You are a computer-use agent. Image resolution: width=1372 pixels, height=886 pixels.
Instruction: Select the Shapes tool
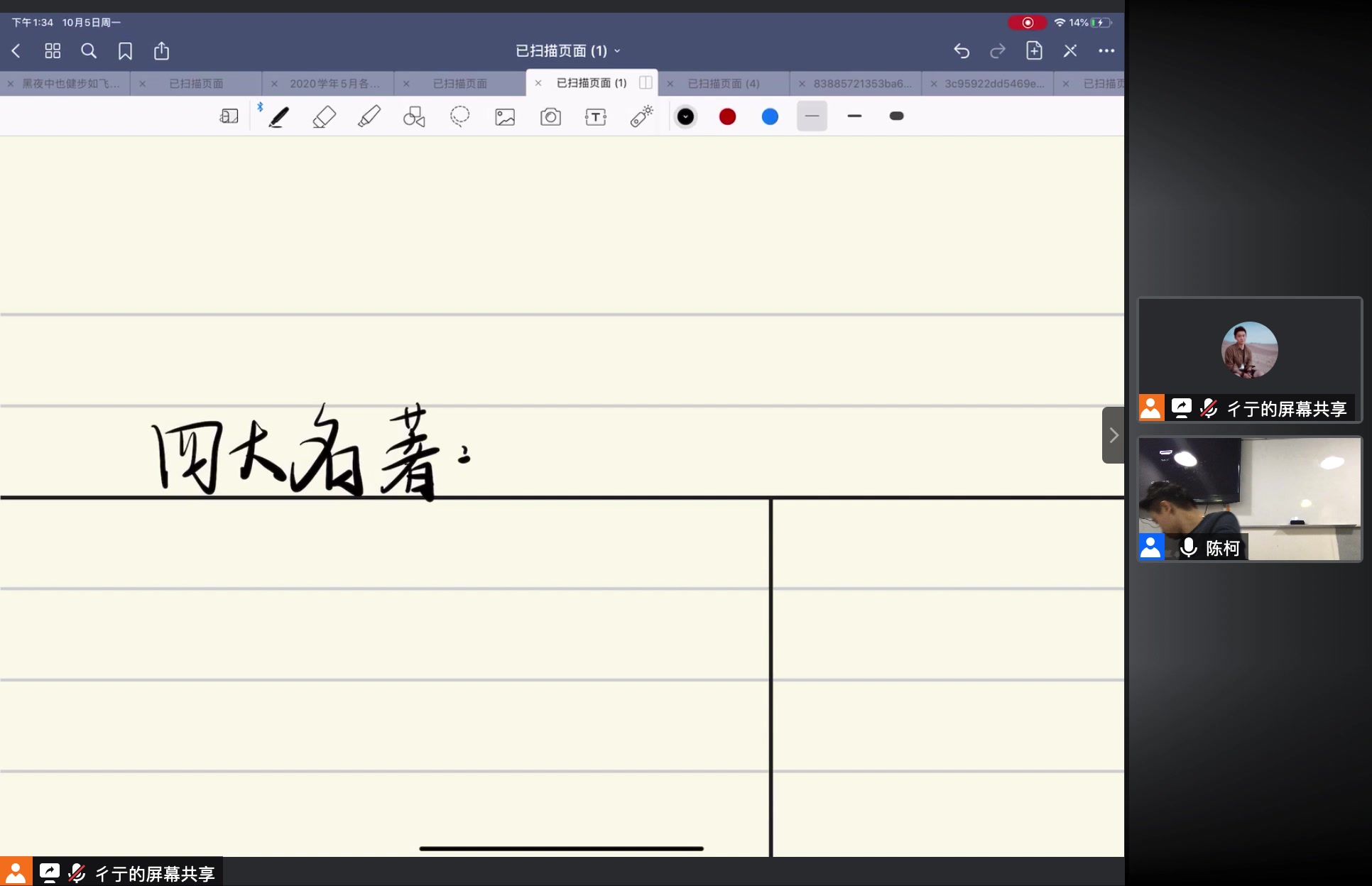click(x=414, y=116)
